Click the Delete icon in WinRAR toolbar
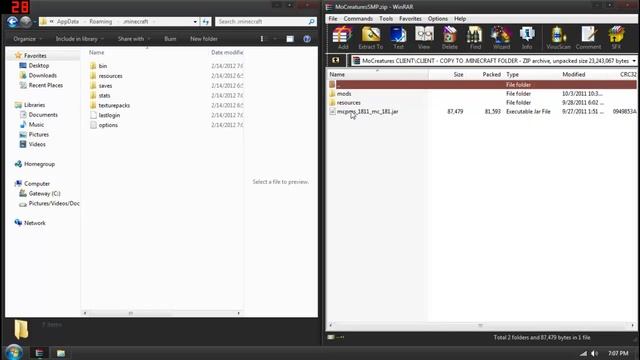The height and width of the screenshot is (360, 640). [x=449, y=38]
